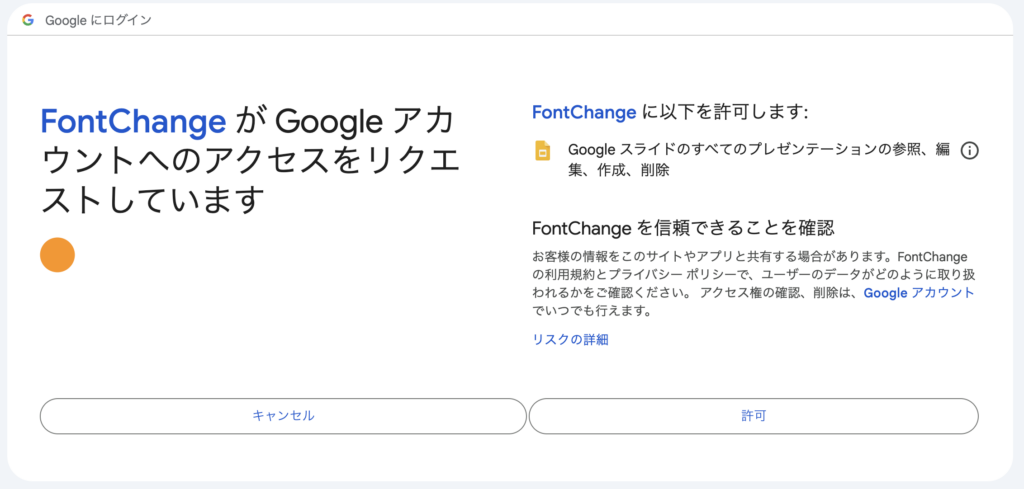Click the FontChange を信頼できることを確認 heading
The height and width of the screenshot is (489, 1024).
[684, 229]
